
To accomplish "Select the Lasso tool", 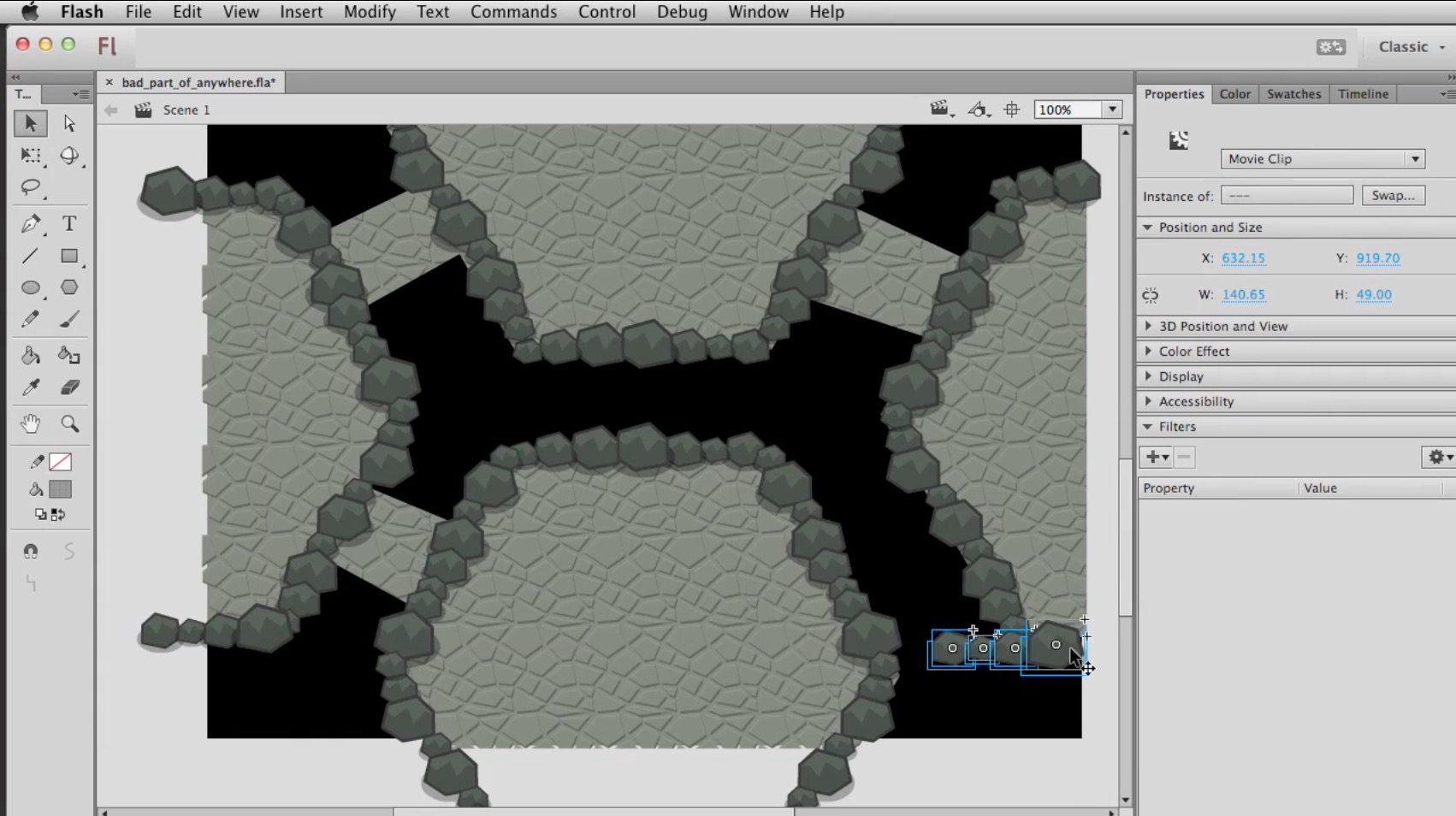I will [30, 188].
